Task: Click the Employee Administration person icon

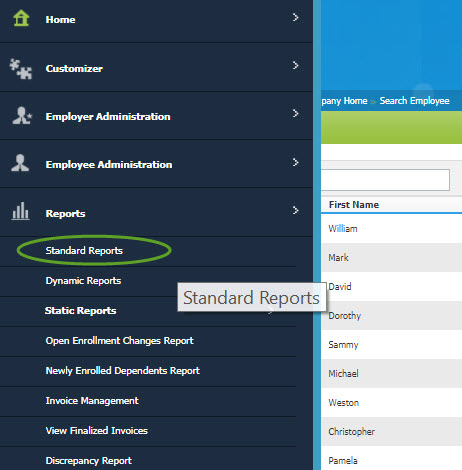Action: click(20, 163)
